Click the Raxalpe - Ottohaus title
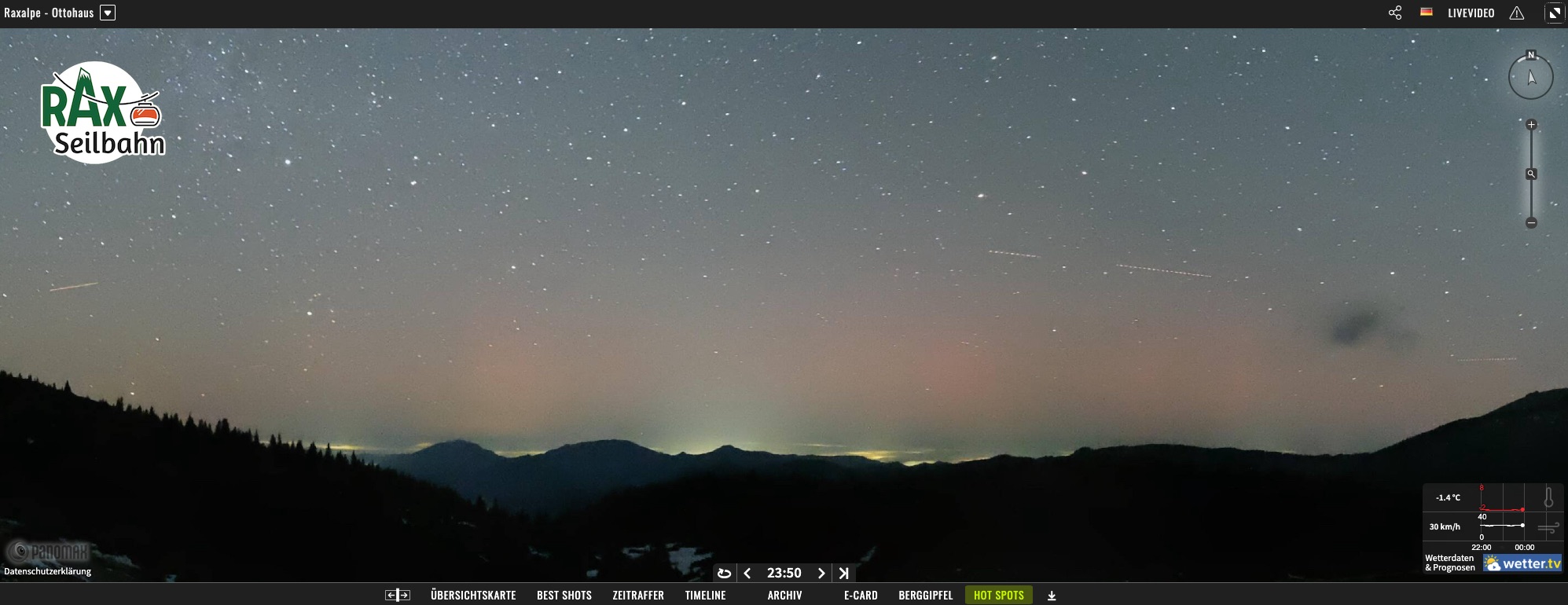This screenshot has width=1568, height=605. click(x=49, y=13)
